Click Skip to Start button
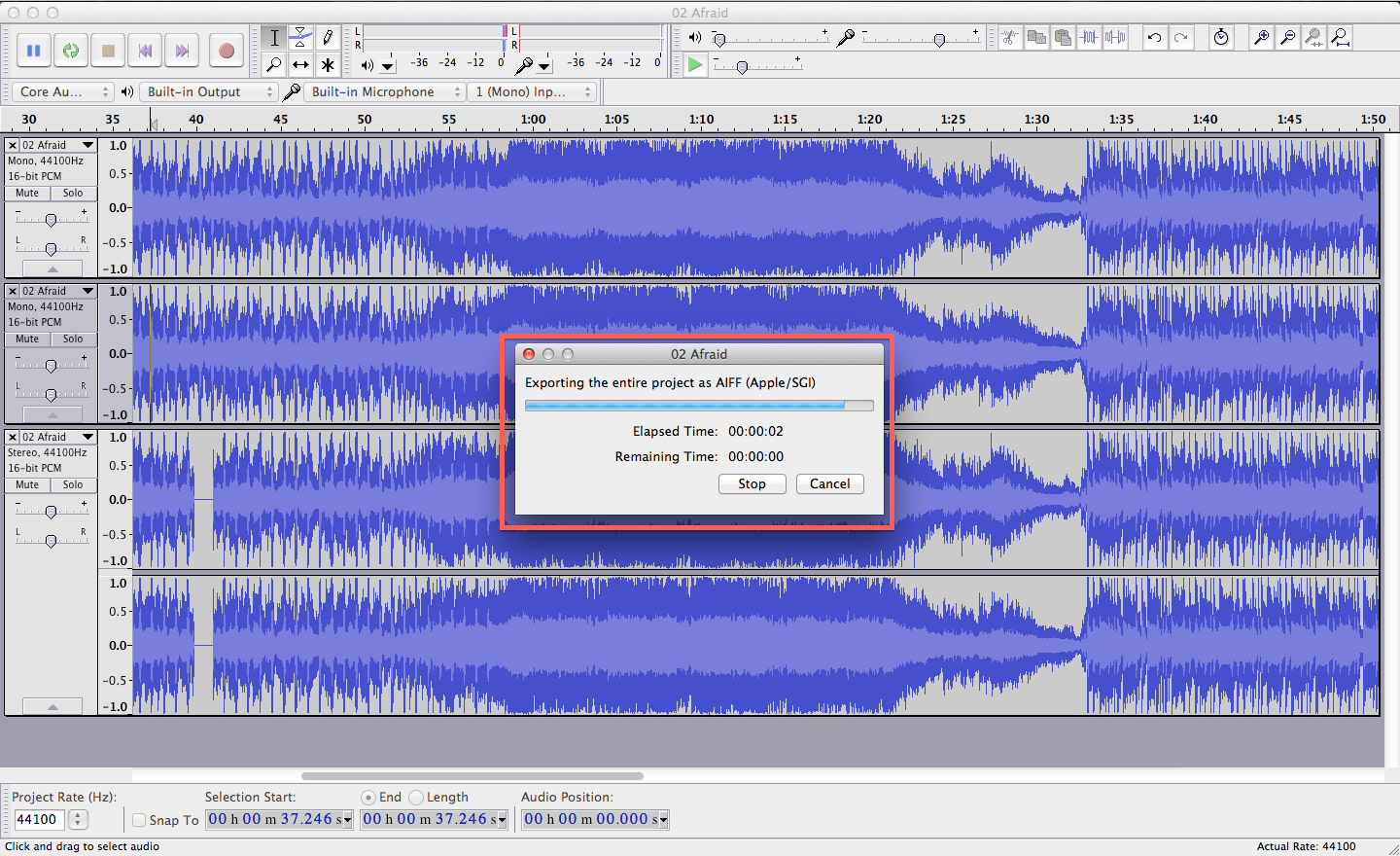The height and width of the screenshot is (856, 1400). click(x=145, y=51)
